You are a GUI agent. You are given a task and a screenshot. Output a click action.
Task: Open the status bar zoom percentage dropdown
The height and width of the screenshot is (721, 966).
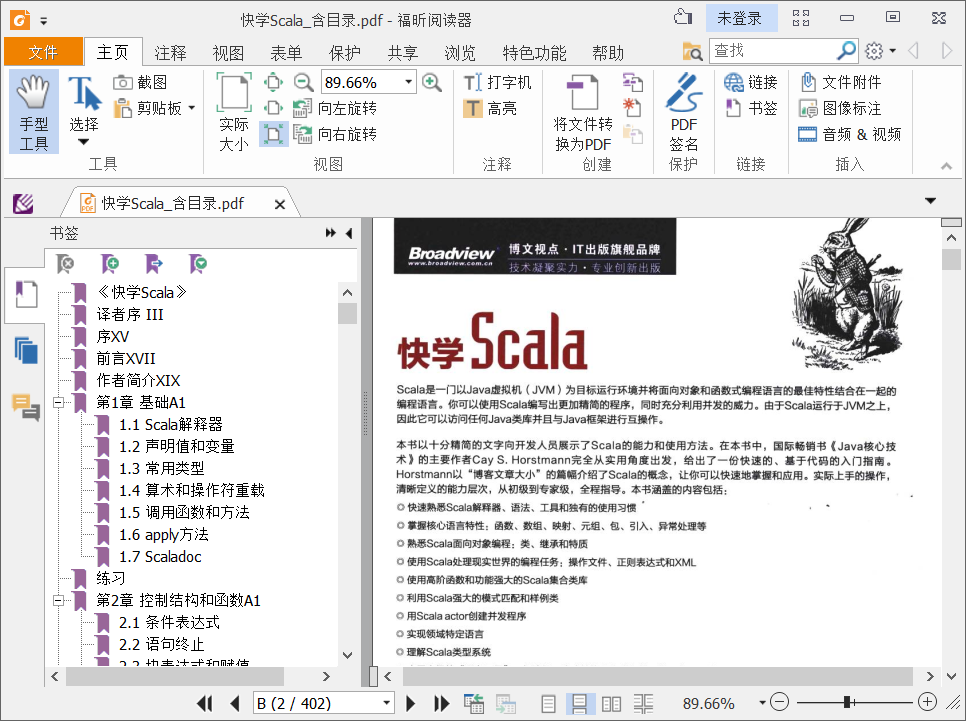click(762, 703)
